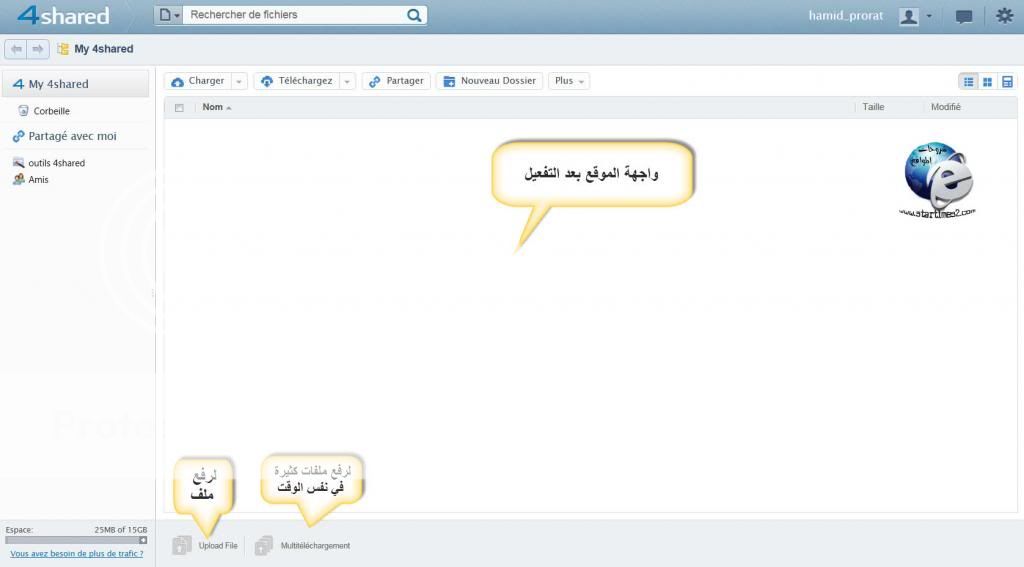Switch to details pane view icon
Screen dimensions: 1024x567
[x=1007, y=81]
